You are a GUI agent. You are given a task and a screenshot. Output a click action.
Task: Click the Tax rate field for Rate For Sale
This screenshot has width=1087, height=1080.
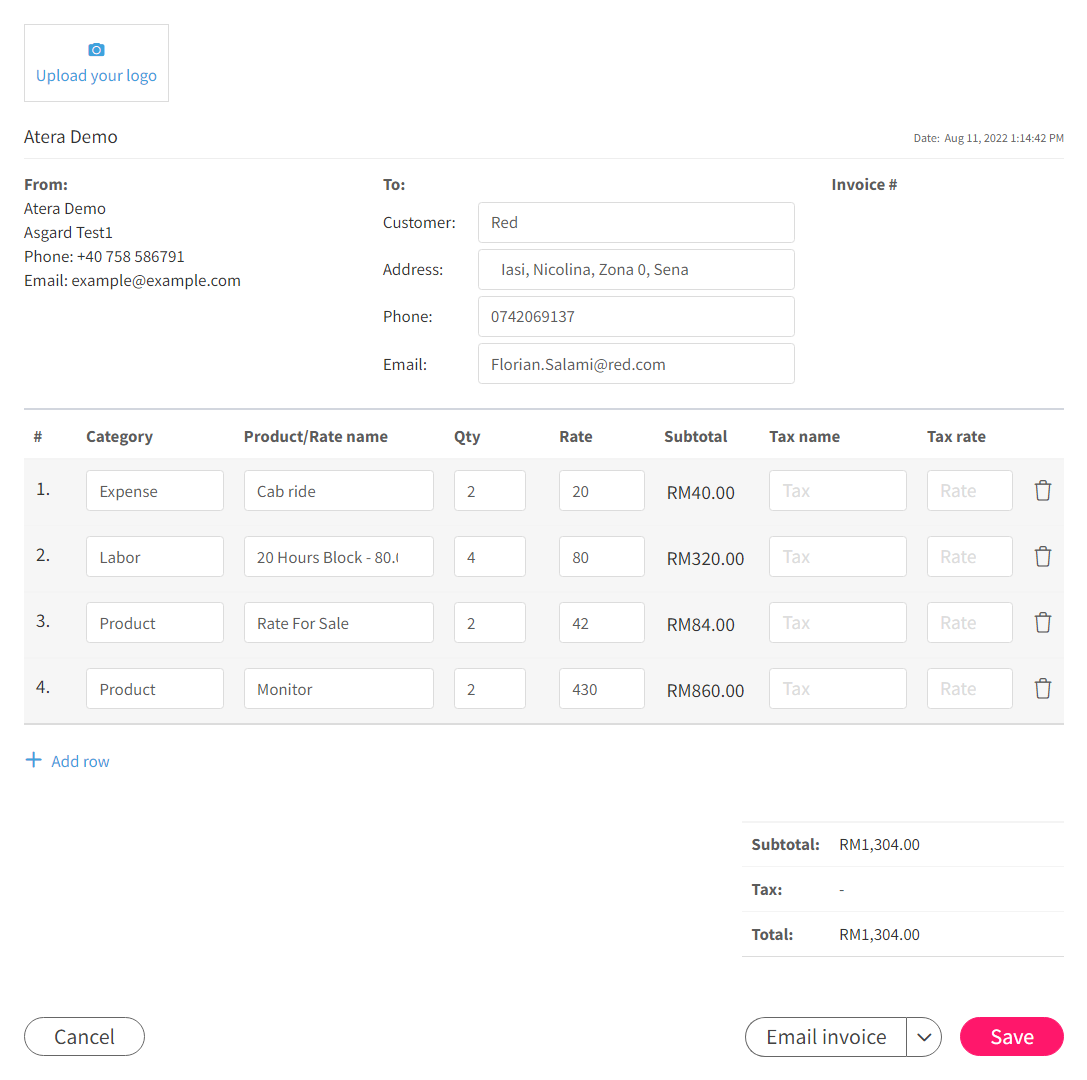point(970,622)
